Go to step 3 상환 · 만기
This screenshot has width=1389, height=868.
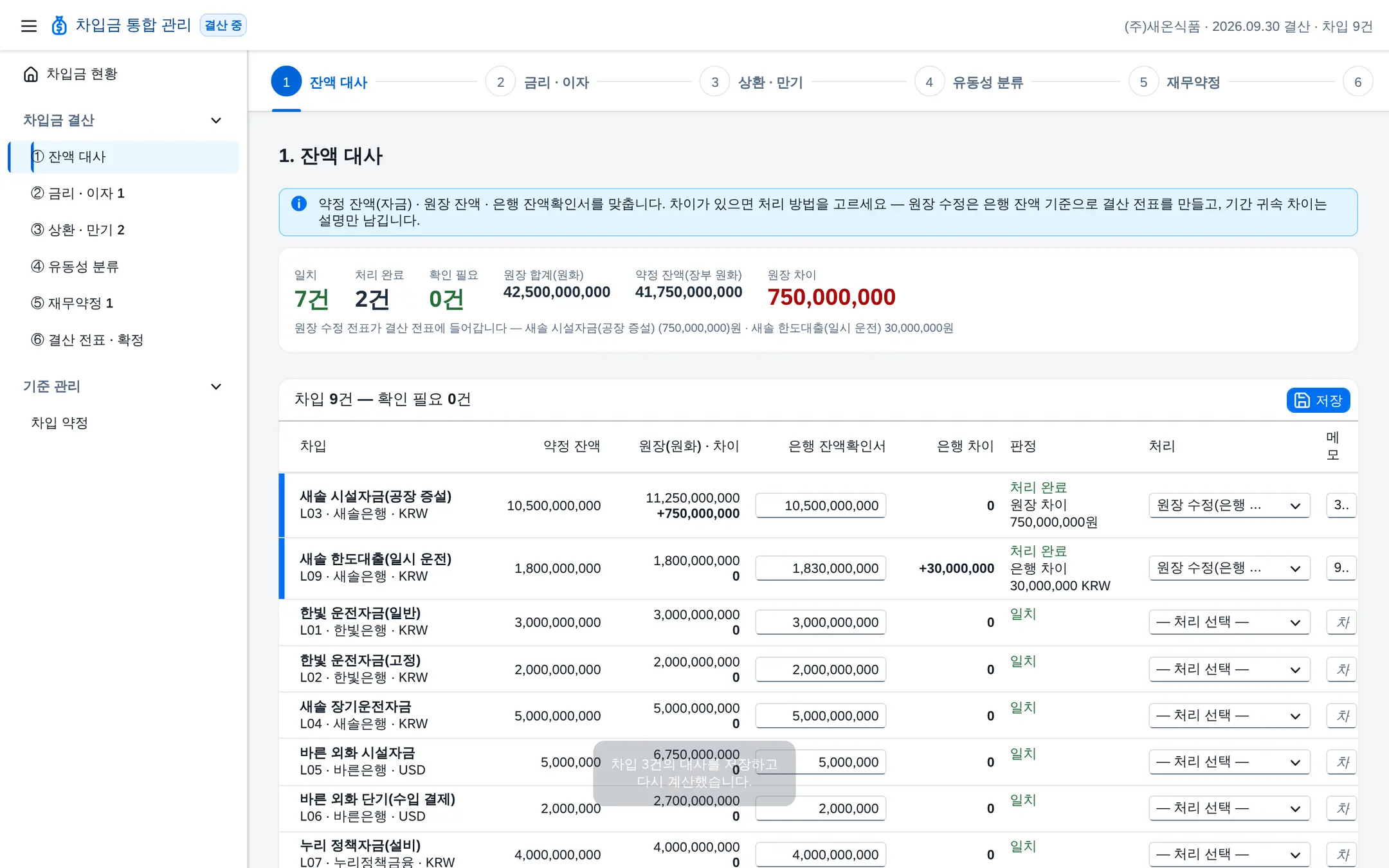(x=752, y=82)
